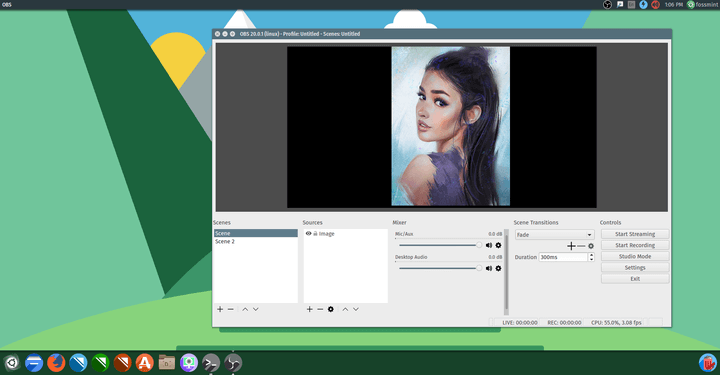
Task: Toggle lock on the Image source
Action: (x=315, y=234)
